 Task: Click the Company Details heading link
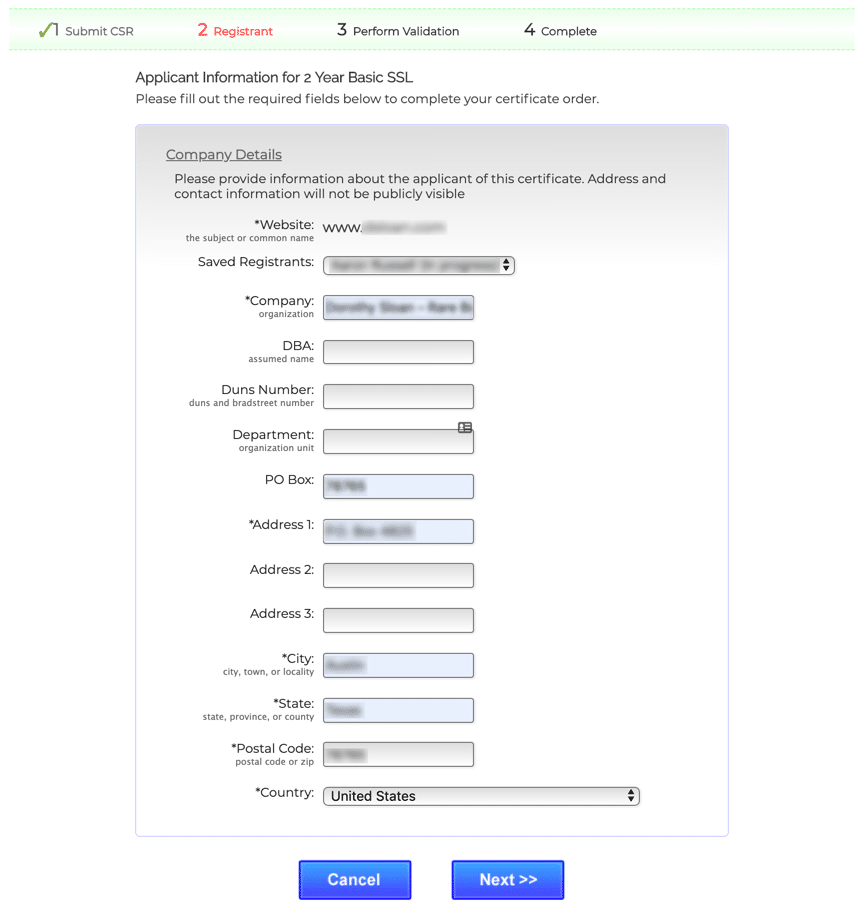point(224,155)
